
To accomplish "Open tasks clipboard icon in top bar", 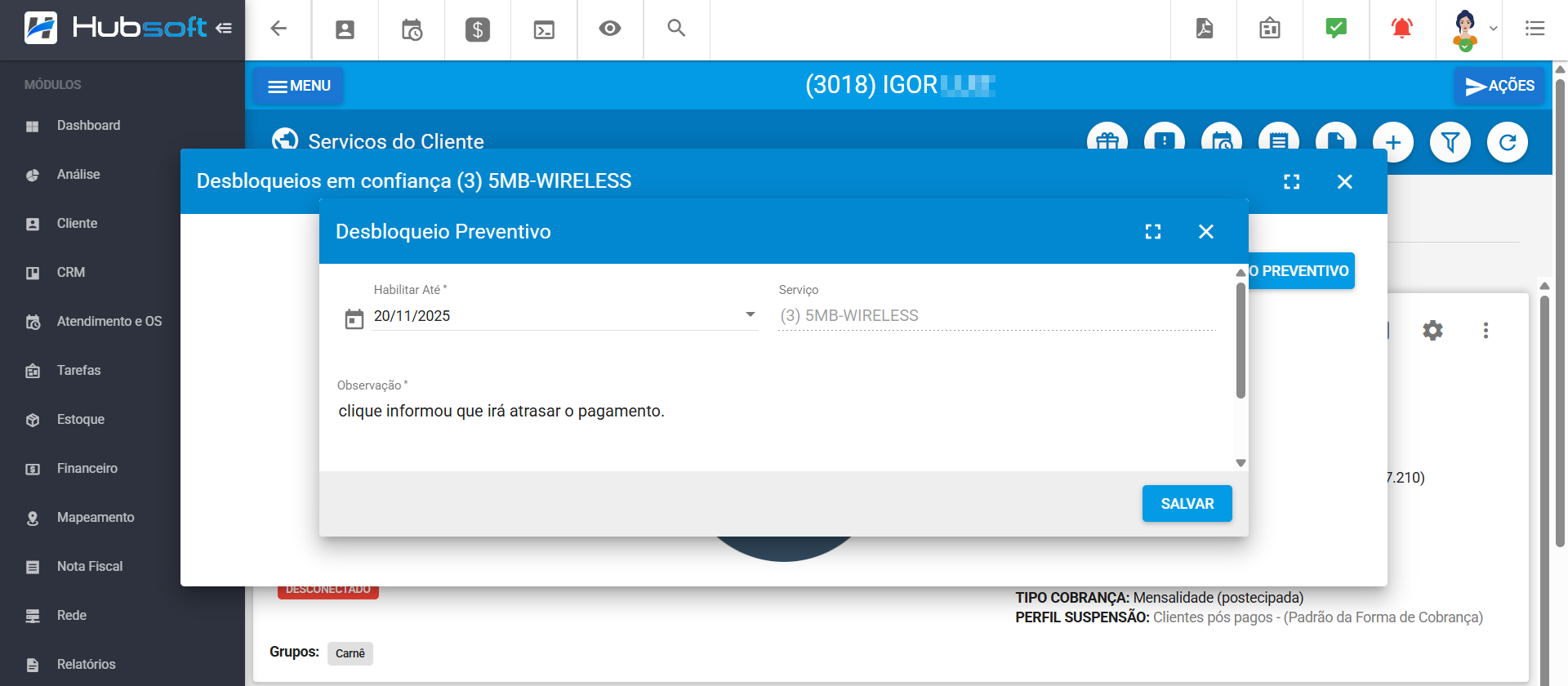I will pyautogui.click(x=1270, y=29).
